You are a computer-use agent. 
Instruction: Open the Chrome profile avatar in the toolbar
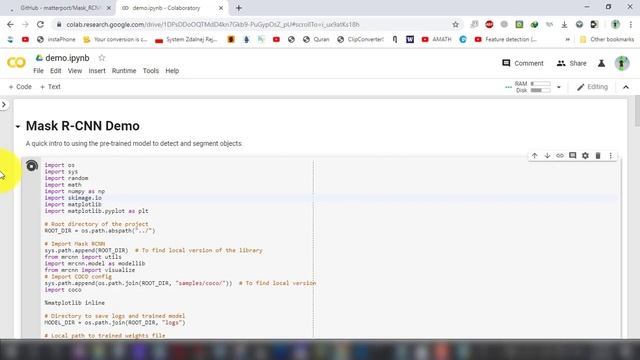[x=615, y=24]
